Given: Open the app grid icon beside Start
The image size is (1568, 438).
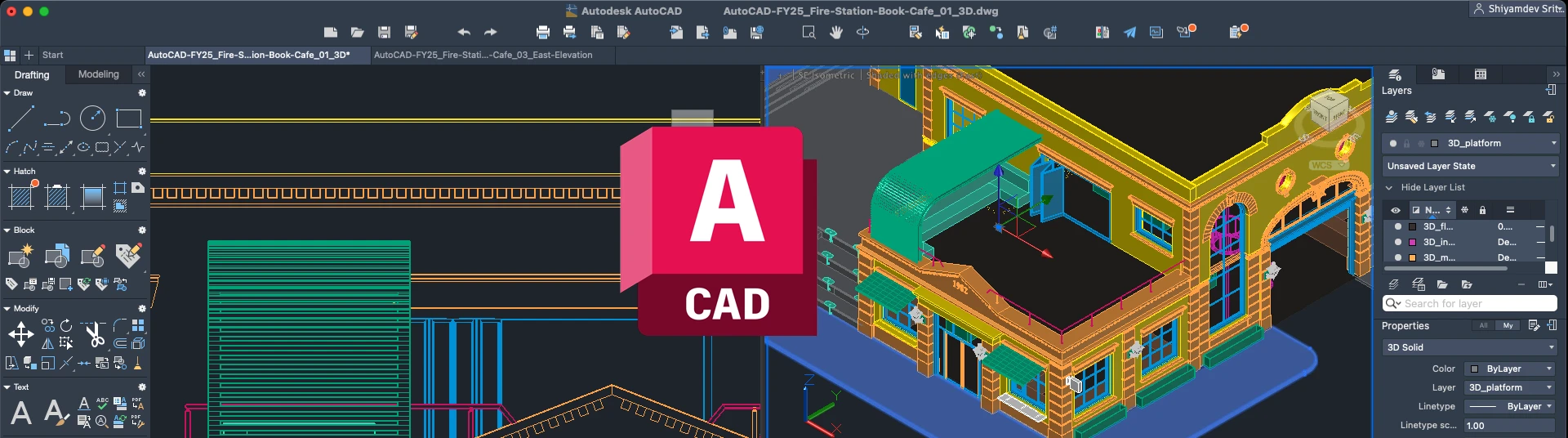Looking at the screenshot, I should pyautogui.click(x=10, y=55).
